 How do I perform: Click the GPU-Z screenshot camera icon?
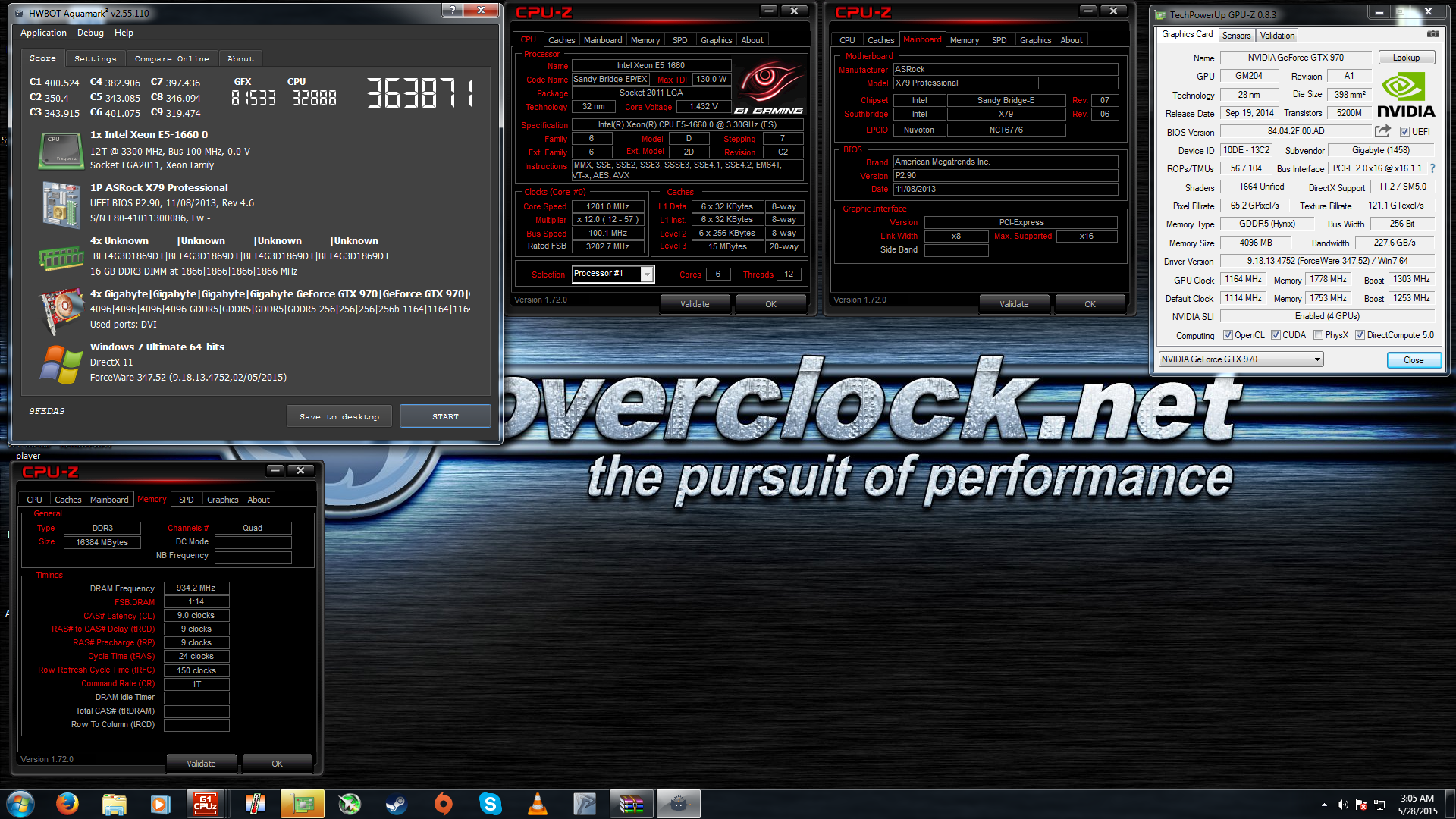pos(1432,34)
